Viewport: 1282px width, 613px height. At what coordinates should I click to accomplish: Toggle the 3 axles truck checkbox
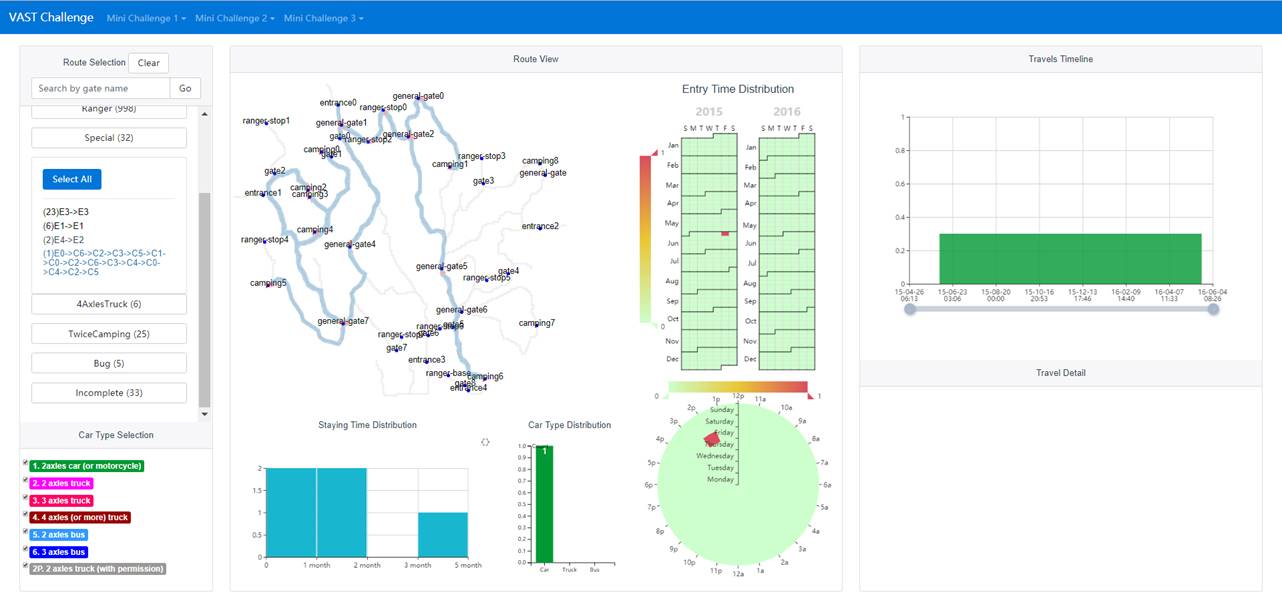click(25, 498)
